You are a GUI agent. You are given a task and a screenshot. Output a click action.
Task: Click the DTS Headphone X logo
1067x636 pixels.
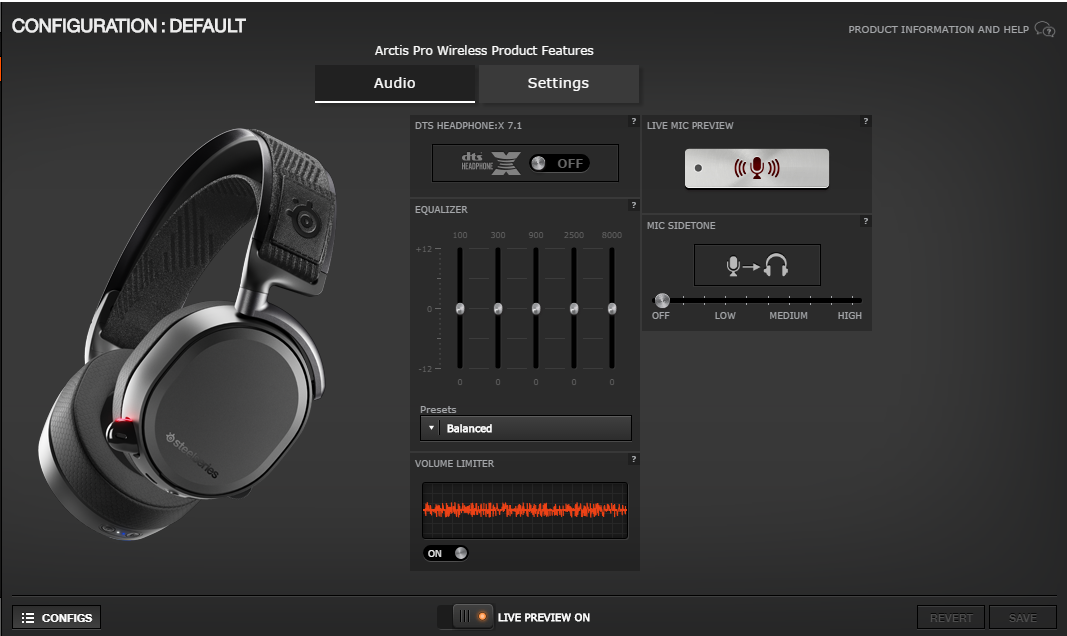(491, 163)
